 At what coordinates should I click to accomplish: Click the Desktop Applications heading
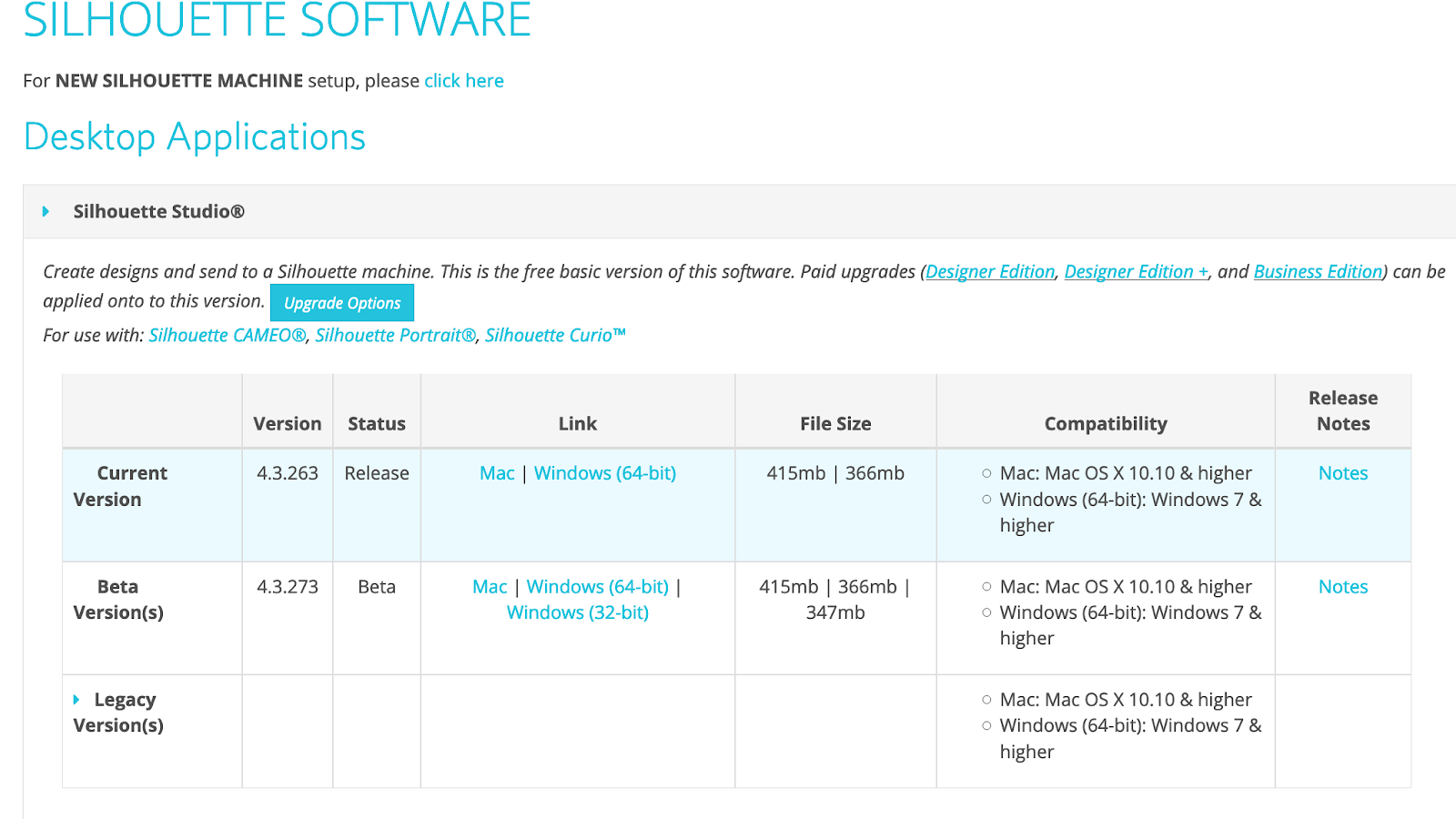point(195,137)
